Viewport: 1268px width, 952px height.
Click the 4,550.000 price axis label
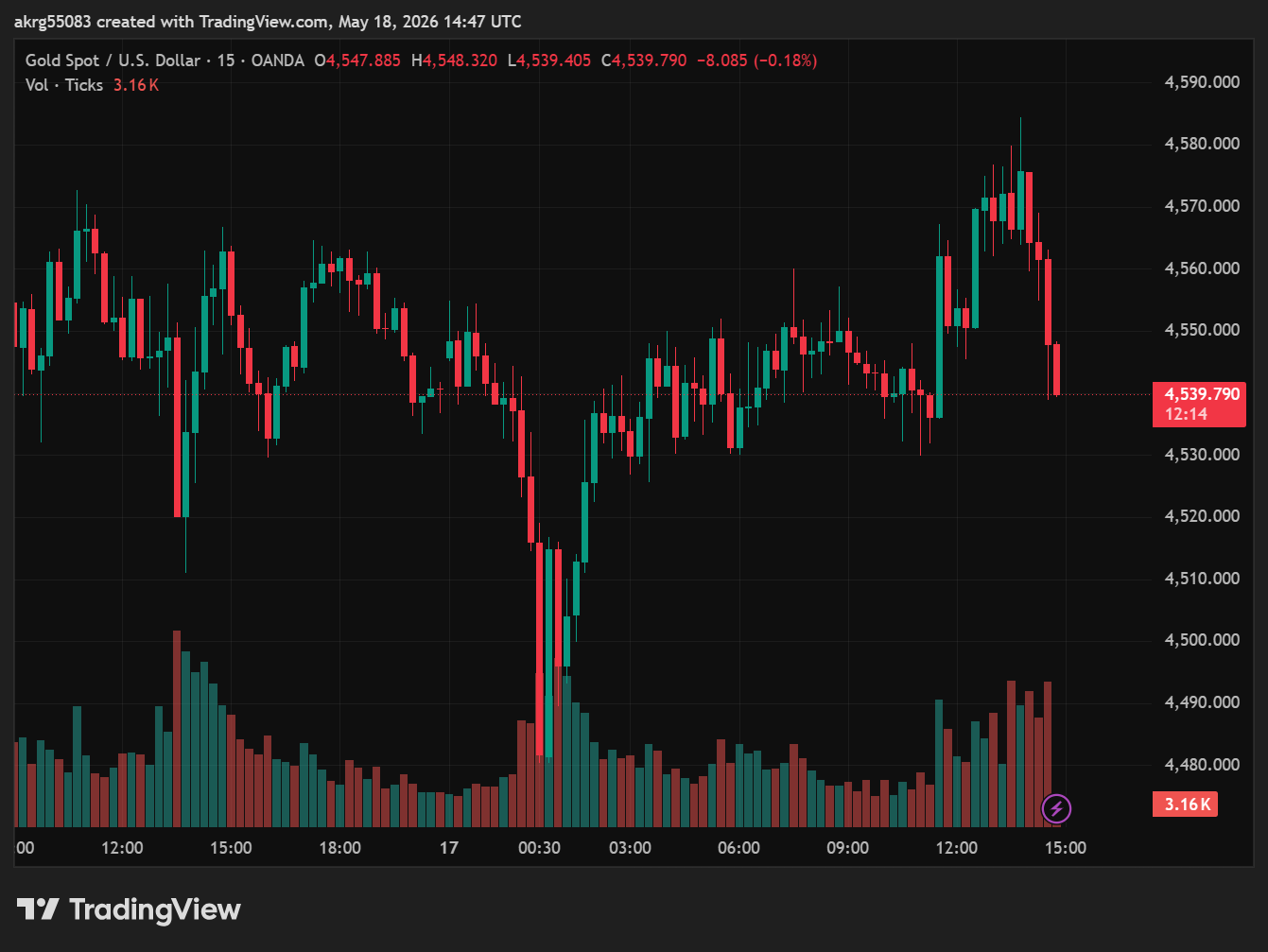click(x=1202, y=330)
